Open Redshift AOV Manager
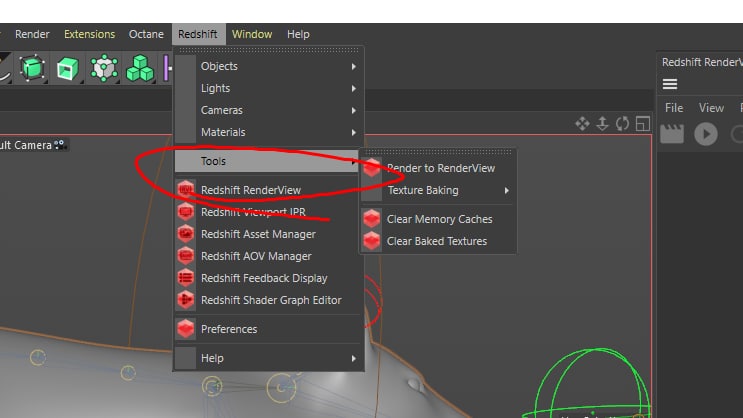The height and width of the screenshot is (418, 743). pos(267,256)
